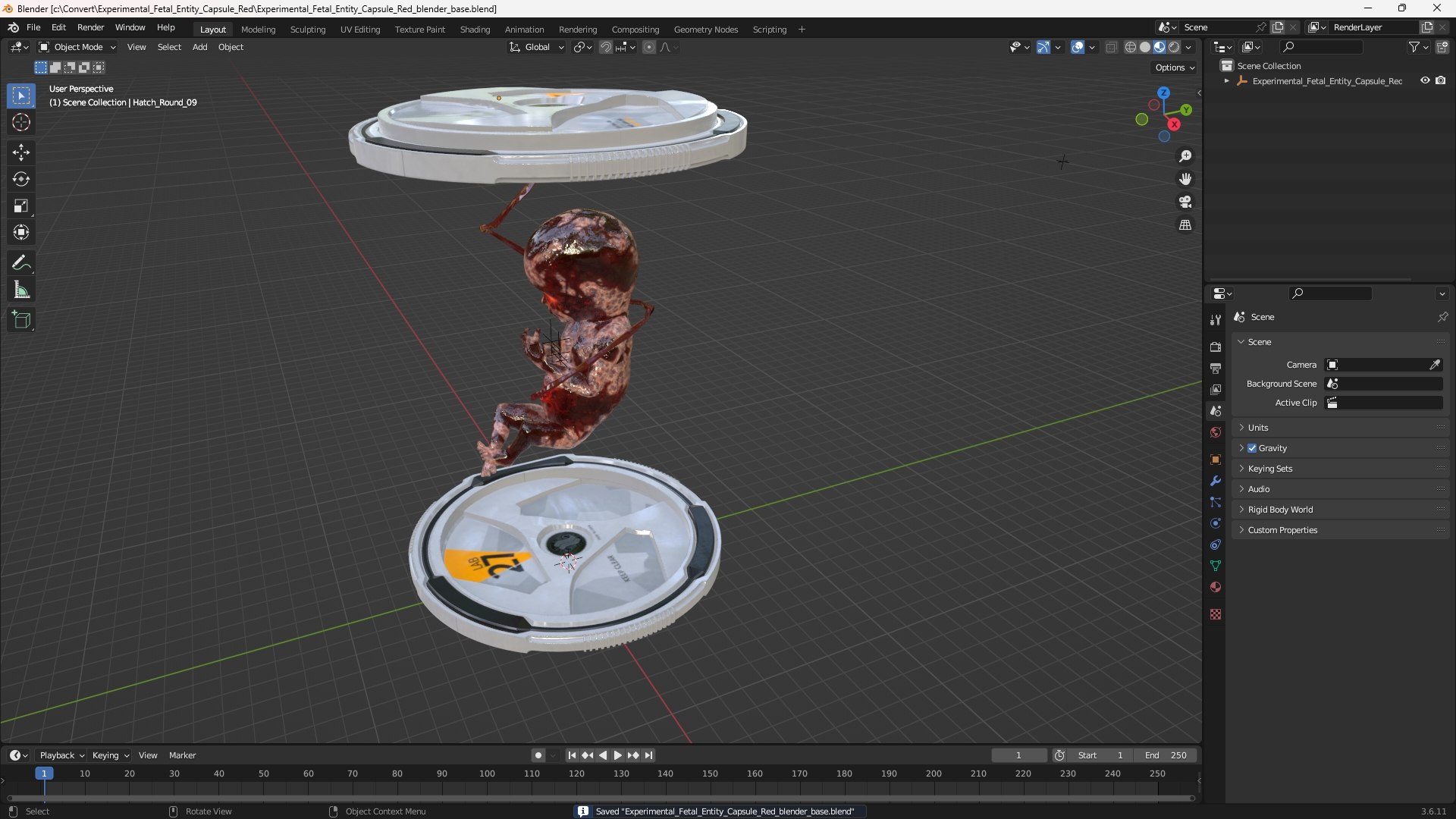Screen dimensions: 1456x819
Task: Open the Playback dropdown in timeline
Action: coord(61,755)
